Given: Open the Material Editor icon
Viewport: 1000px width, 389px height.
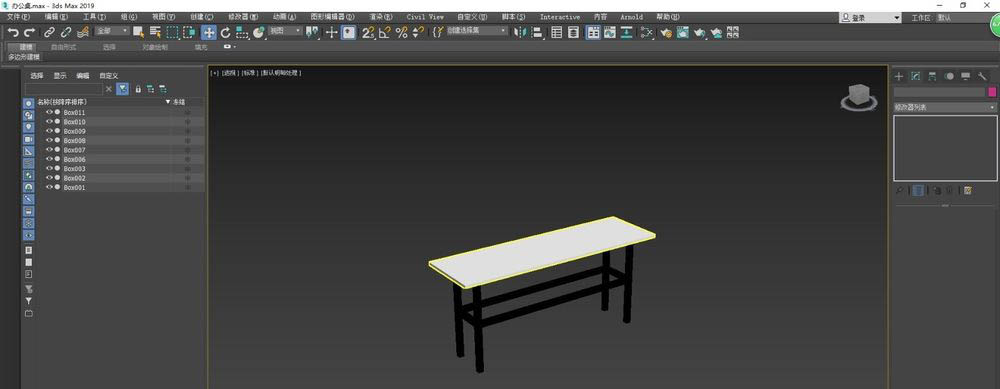Looking at the screenshot, I should (x=647, y=32).
